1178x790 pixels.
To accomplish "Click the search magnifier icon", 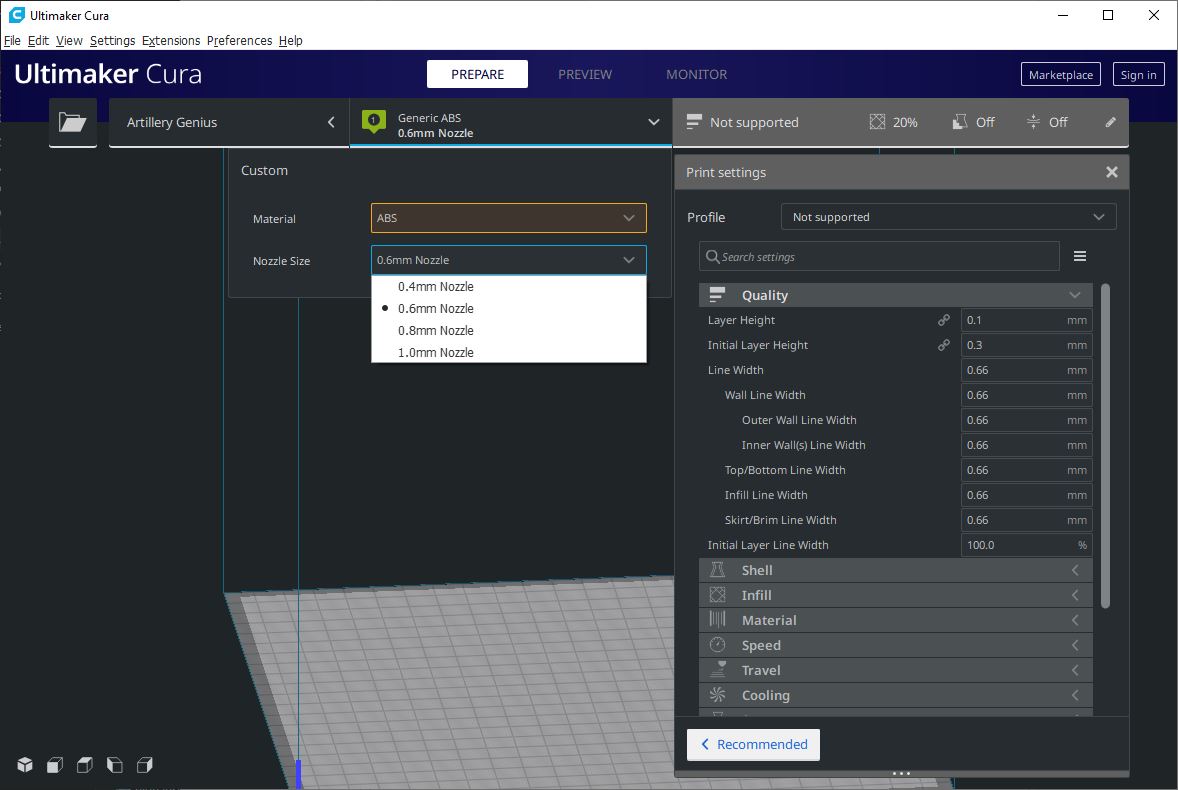I will pos(712,256).
